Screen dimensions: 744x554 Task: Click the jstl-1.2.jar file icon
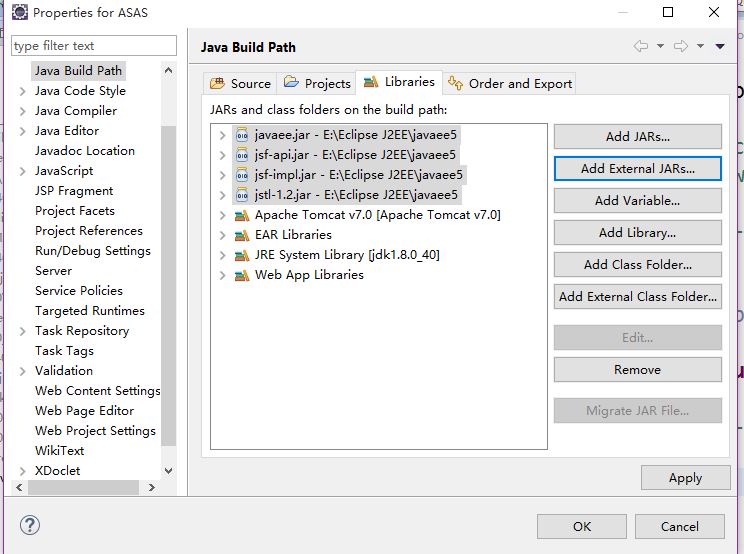242,195
